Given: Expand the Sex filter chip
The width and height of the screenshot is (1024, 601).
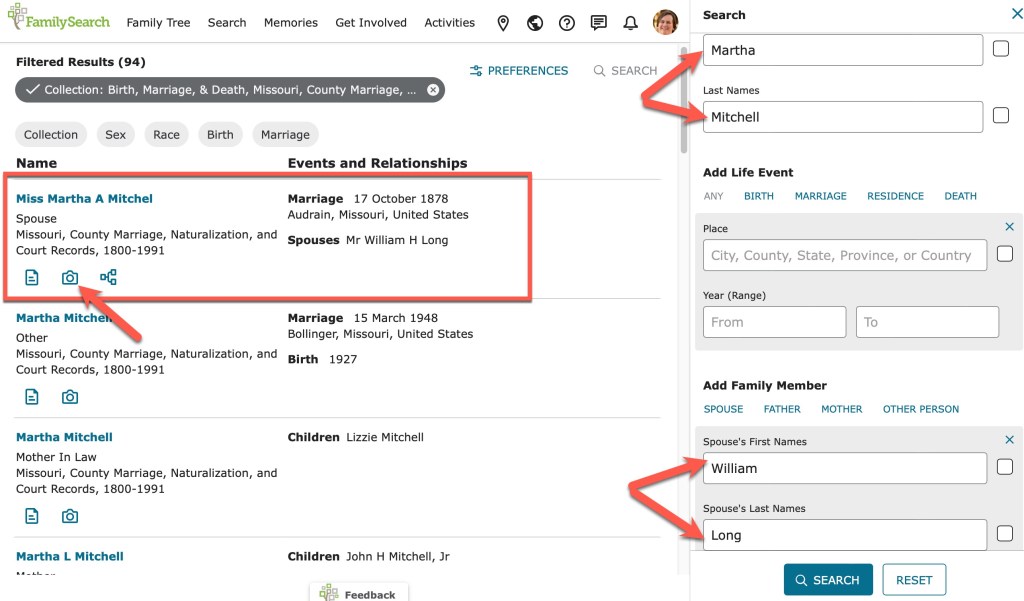Looking at the screenshot, I should click(116, 135).
